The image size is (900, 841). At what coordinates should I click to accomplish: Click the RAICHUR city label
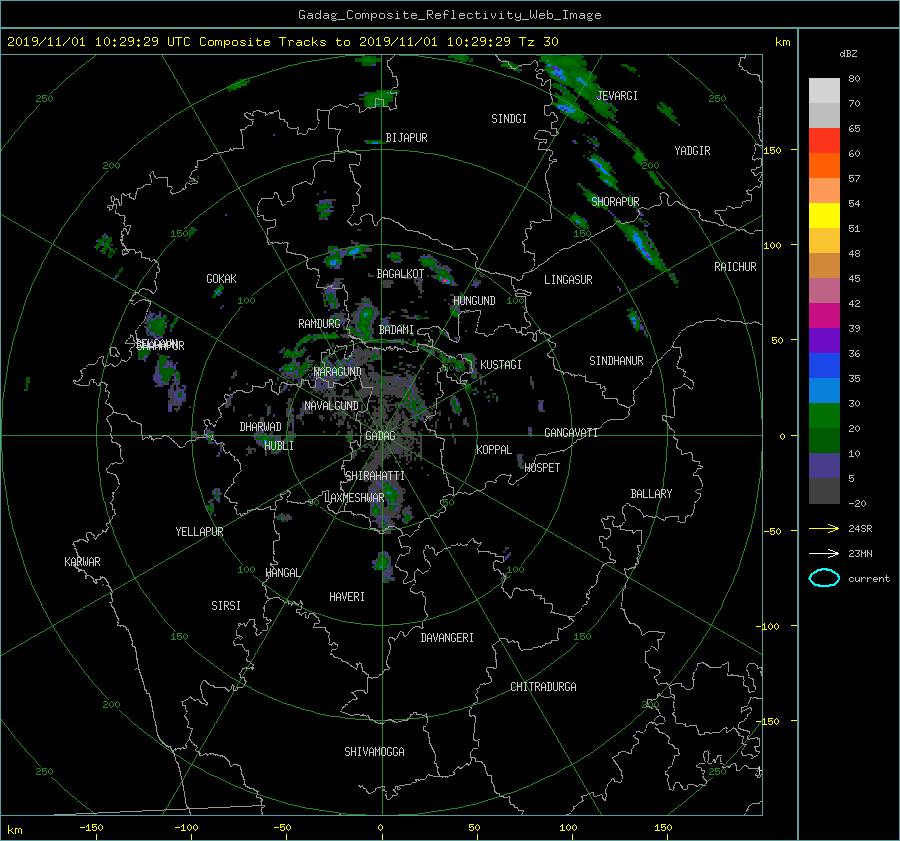[735, 267]
